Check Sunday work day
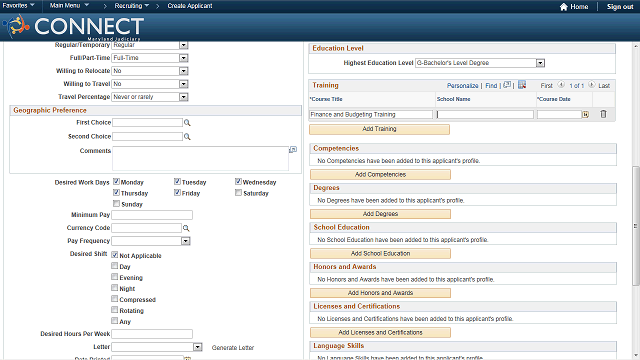 (116, 204)
